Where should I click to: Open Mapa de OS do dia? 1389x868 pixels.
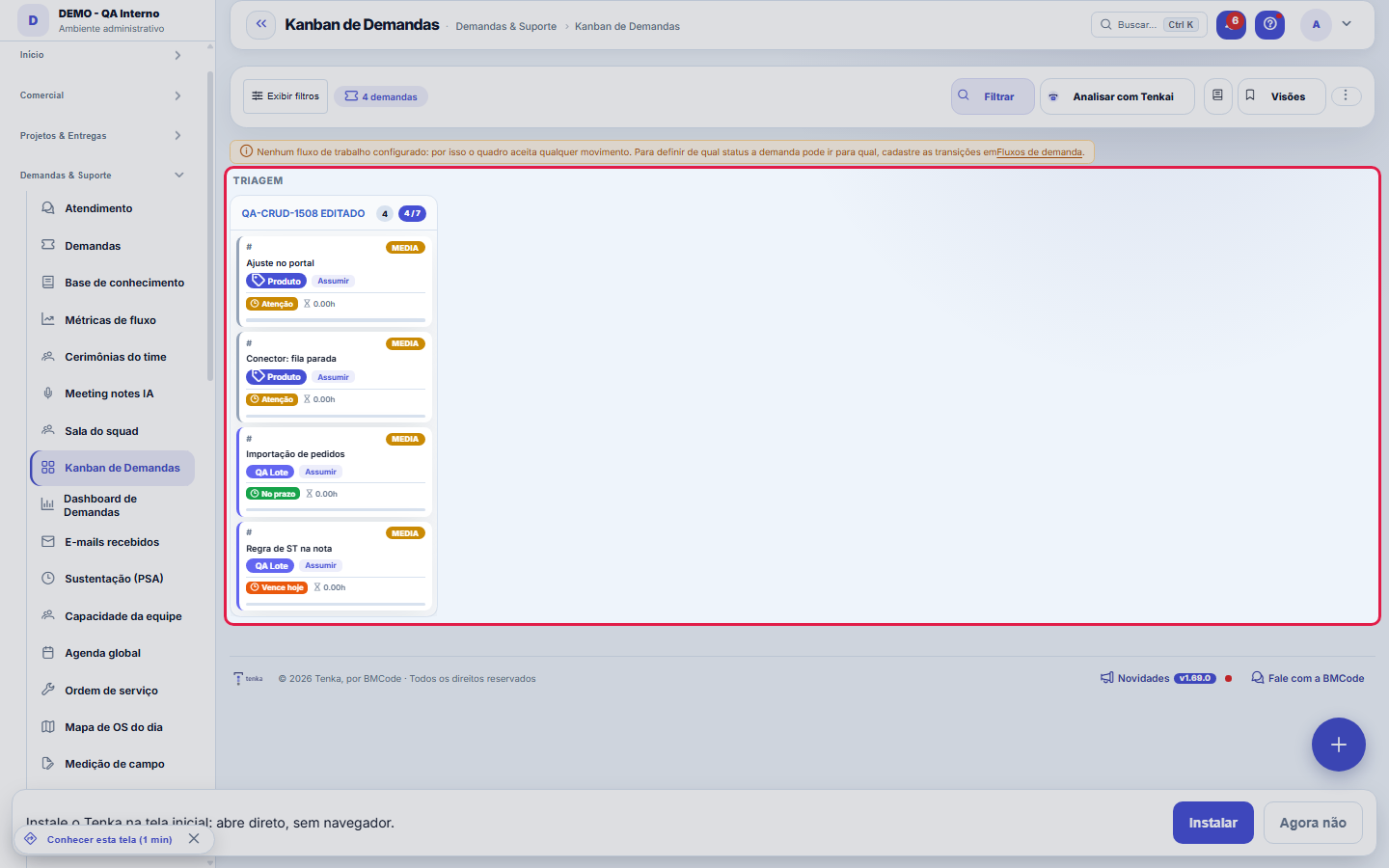111,727
